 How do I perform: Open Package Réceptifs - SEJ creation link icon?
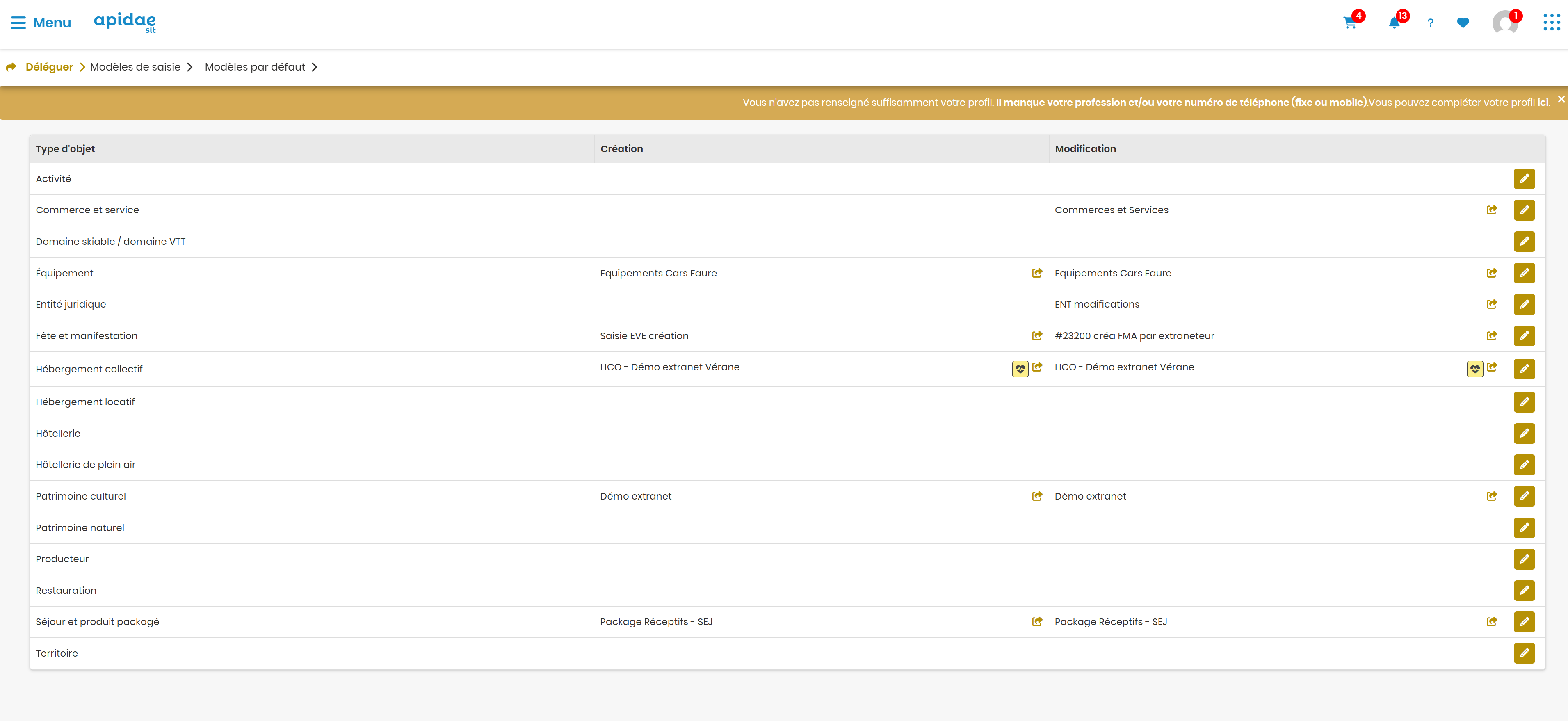(x=1037, y=622)
